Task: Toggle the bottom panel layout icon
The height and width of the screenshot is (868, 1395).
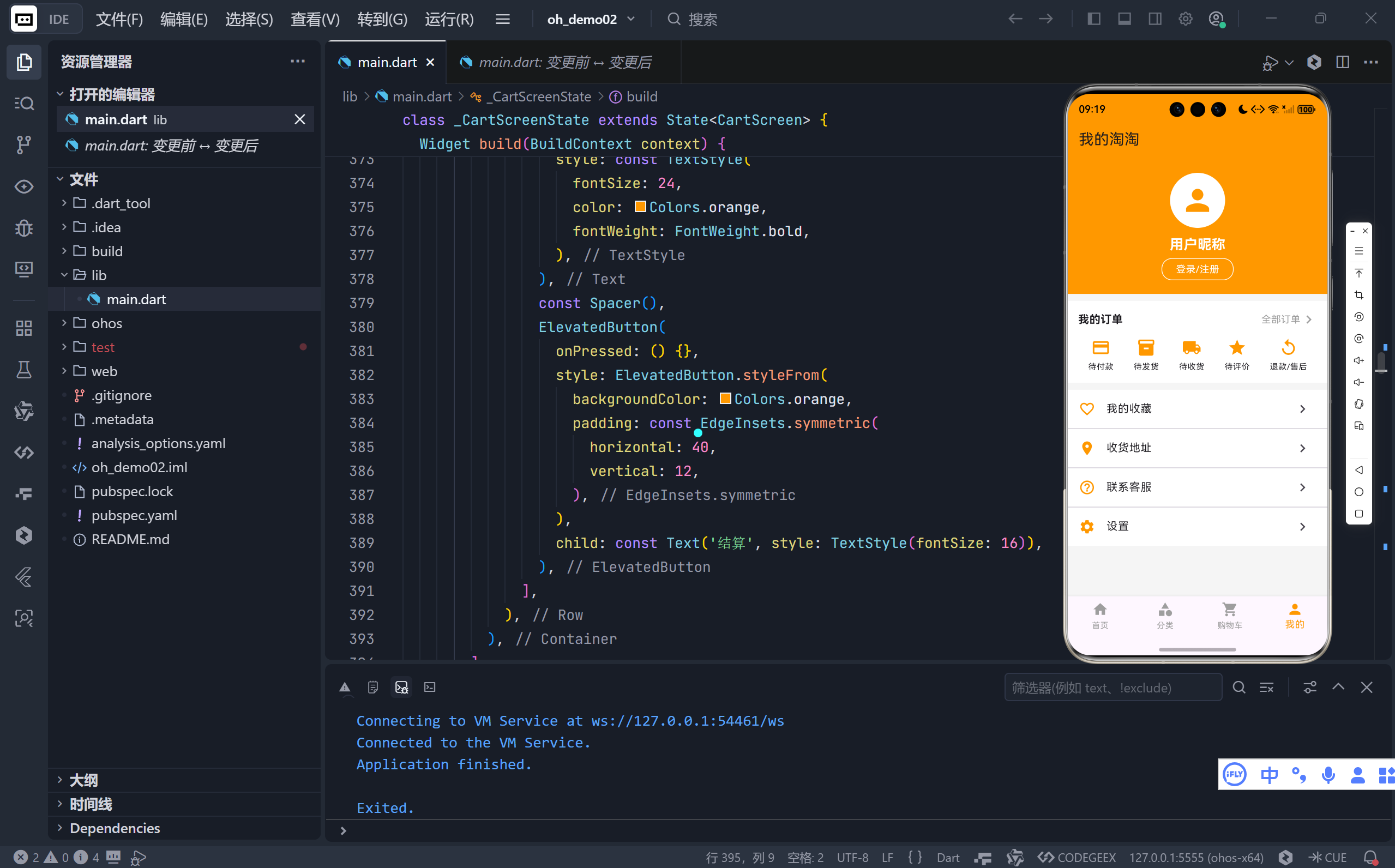Action: [x=1124, y=19]
